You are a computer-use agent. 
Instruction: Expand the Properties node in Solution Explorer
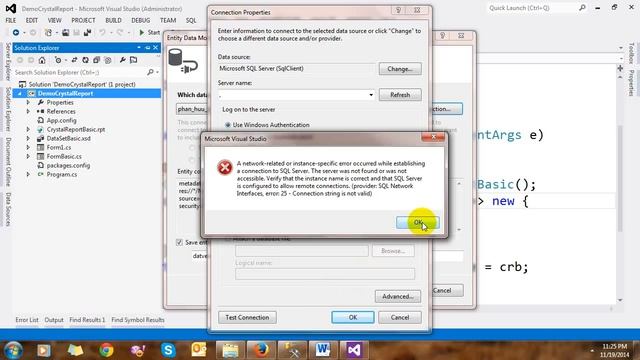tap(28, 102)
